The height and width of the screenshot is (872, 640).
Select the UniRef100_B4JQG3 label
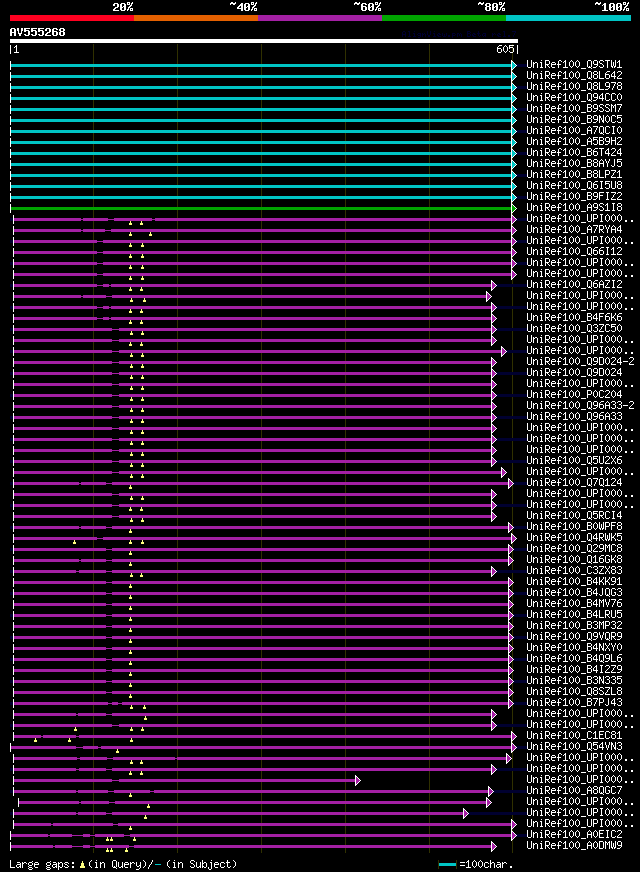pos(574,593)
